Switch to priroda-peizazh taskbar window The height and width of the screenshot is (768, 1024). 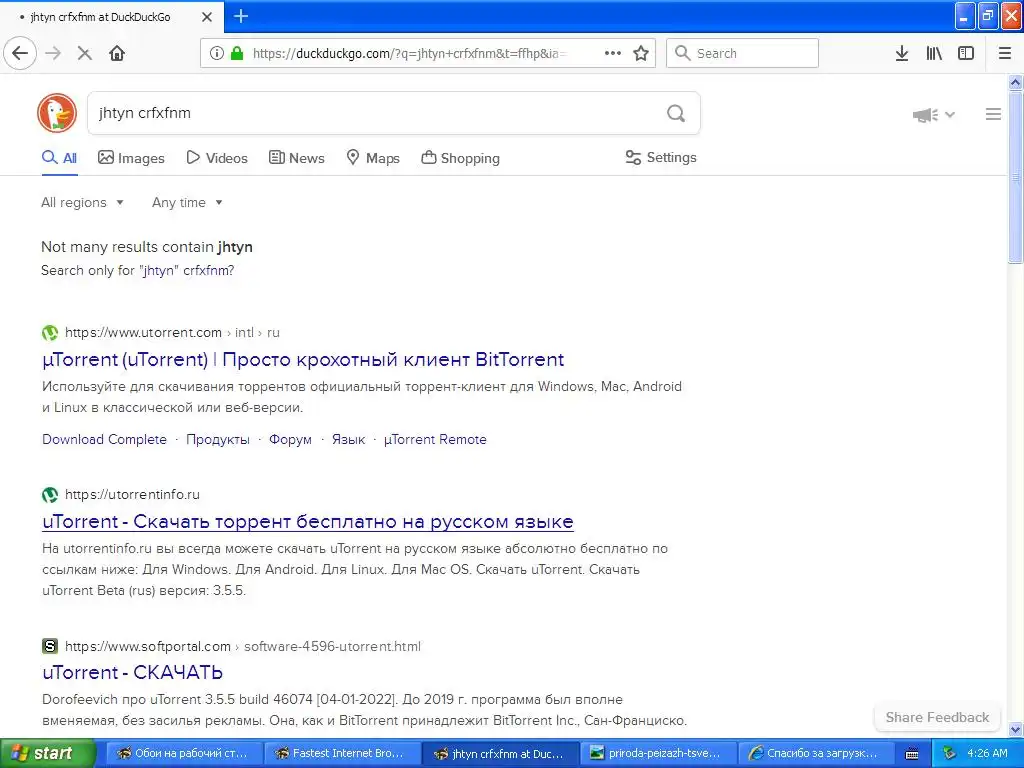coord(658,753)
